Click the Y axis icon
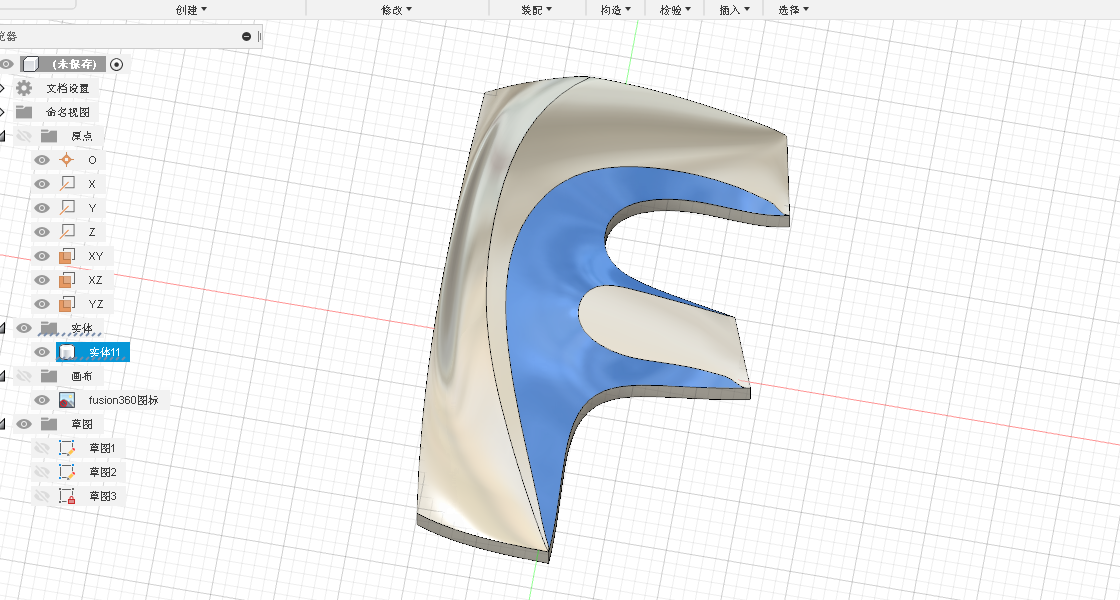This screenshot has width=1120, height=600. (66, 208)
